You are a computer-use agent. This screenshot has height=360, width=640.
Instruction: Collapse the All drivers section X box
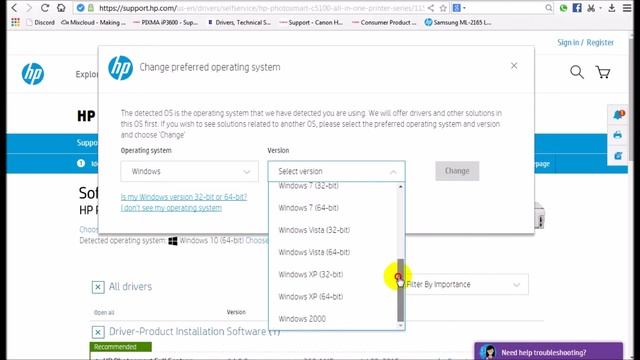pos(98,287)
